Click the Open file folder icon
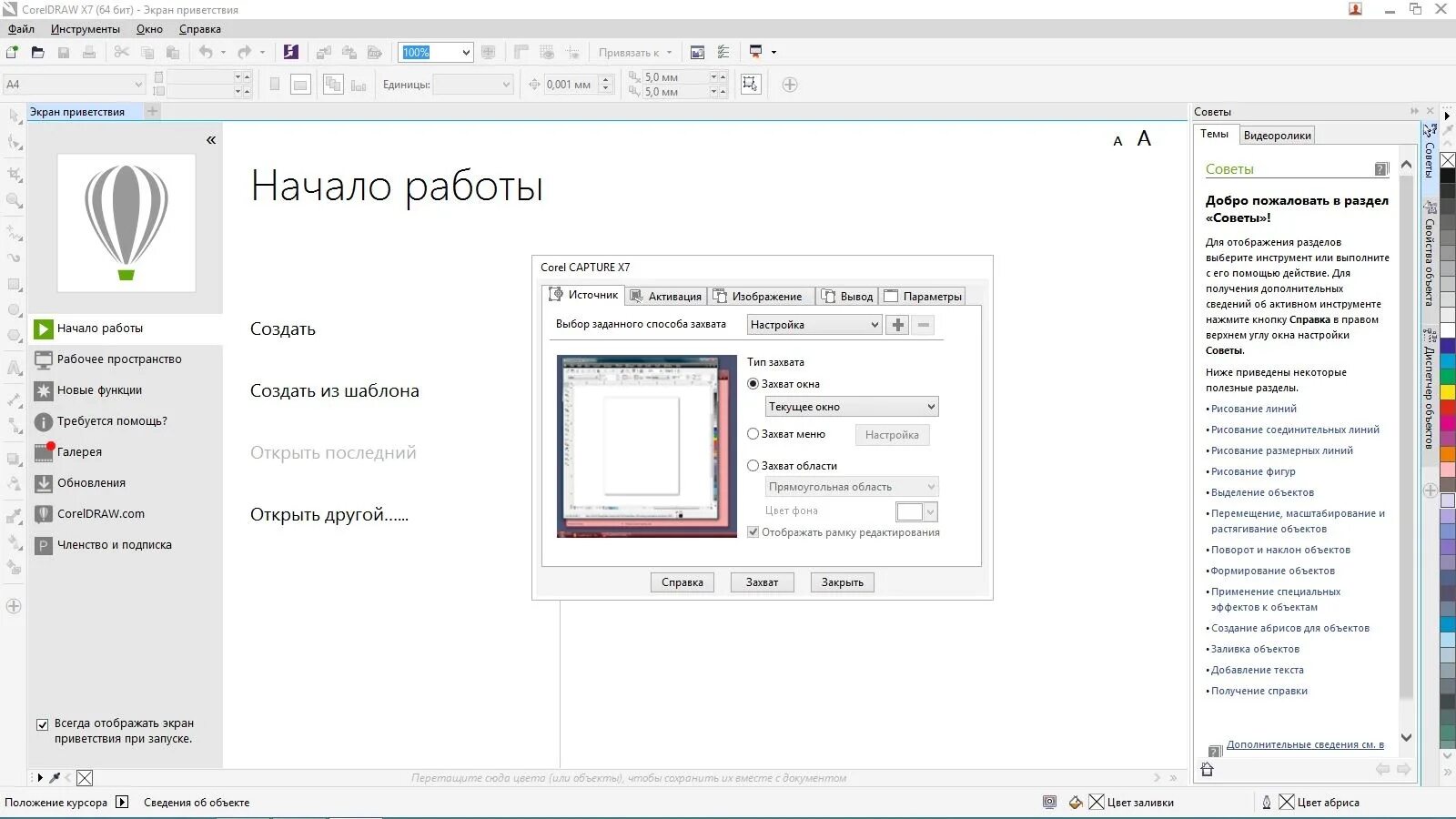 pos(37,52)
